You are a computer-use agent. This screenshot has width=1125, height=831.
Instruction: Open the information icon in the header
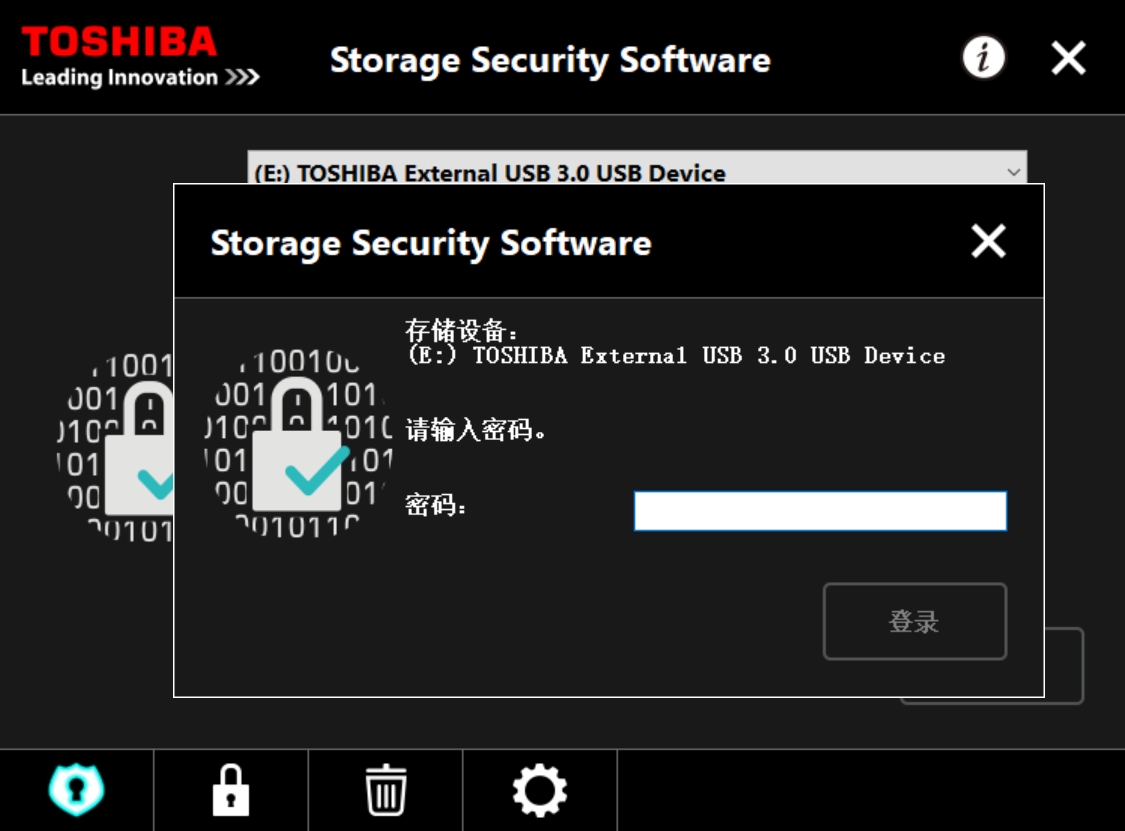(984, 57)
